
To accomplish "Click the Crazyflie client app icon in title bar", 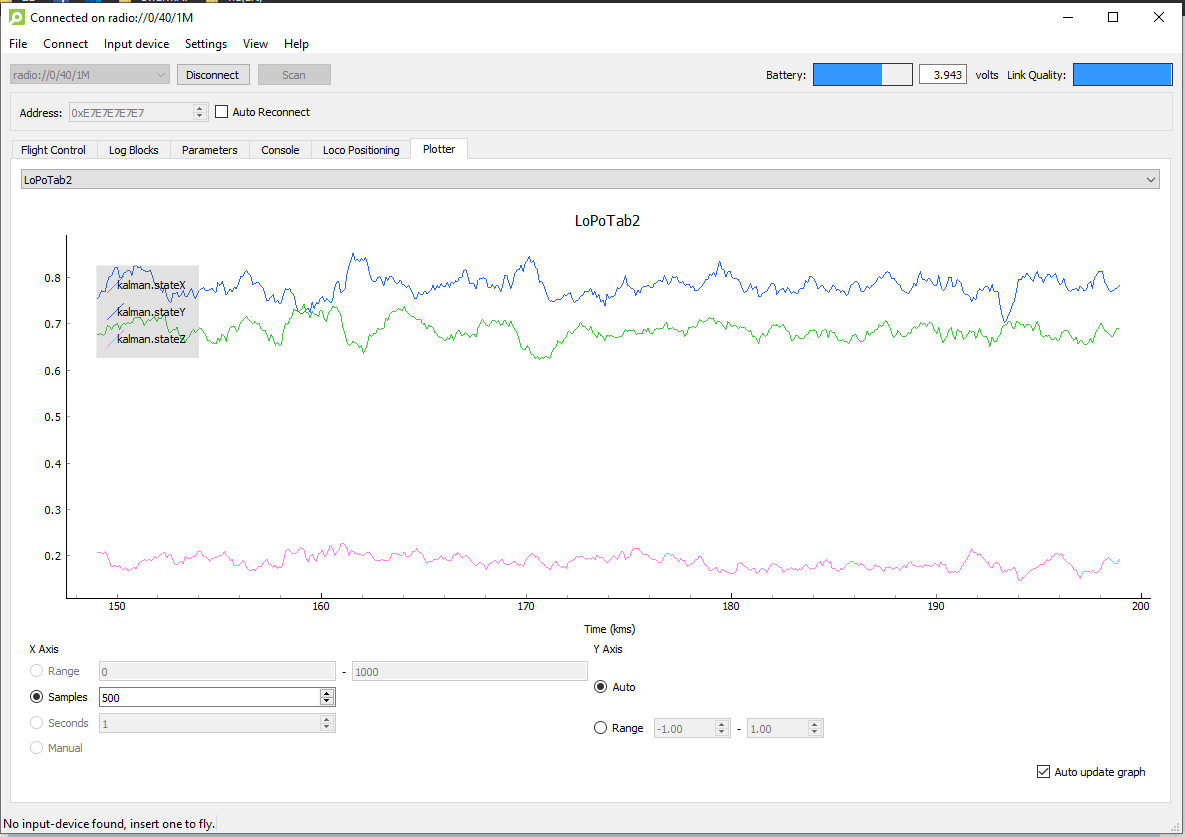I will coord(17,17).
